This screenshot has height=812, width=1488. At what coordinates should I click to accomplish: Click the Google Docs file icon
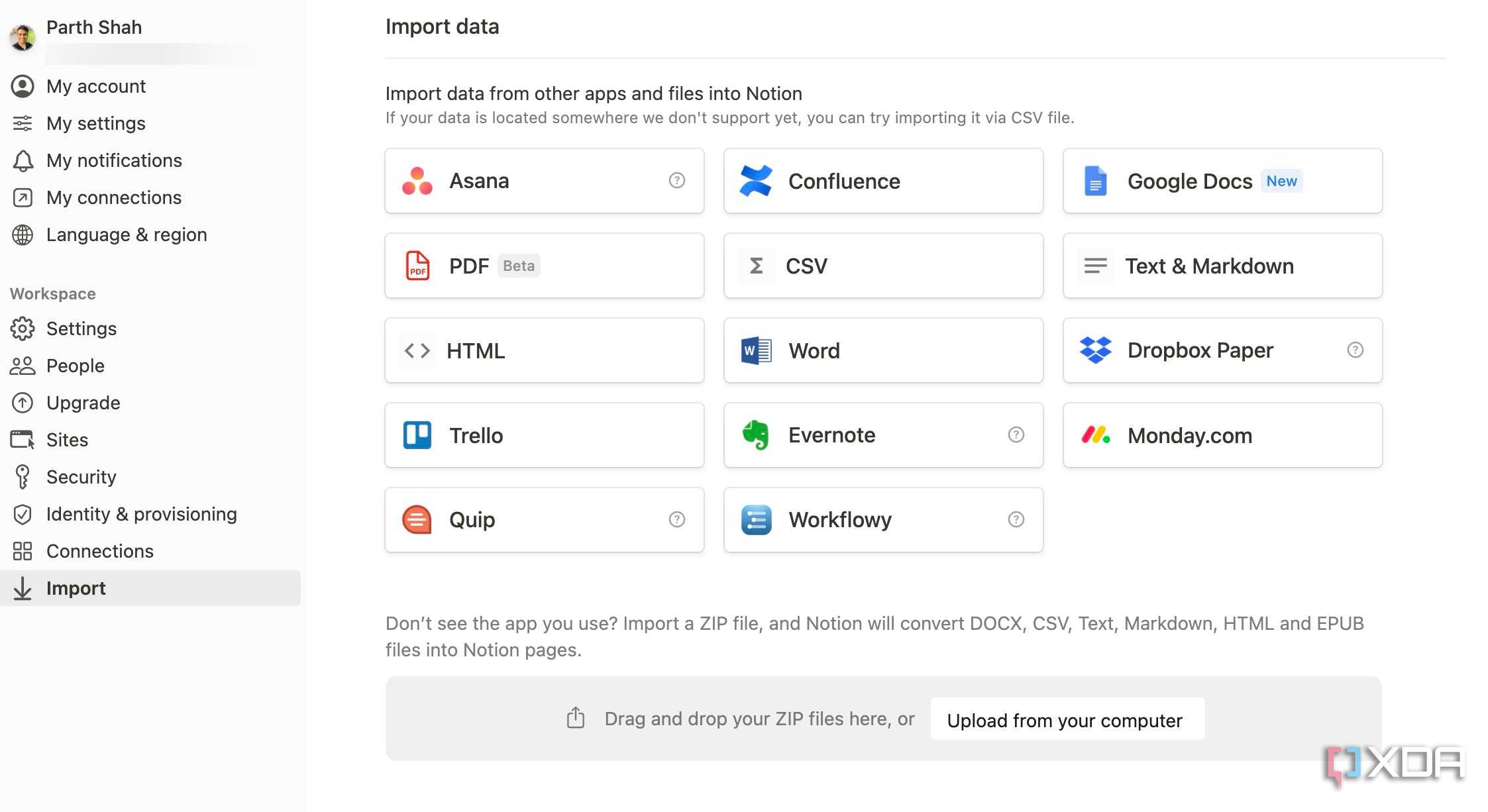coord(1095,181)
